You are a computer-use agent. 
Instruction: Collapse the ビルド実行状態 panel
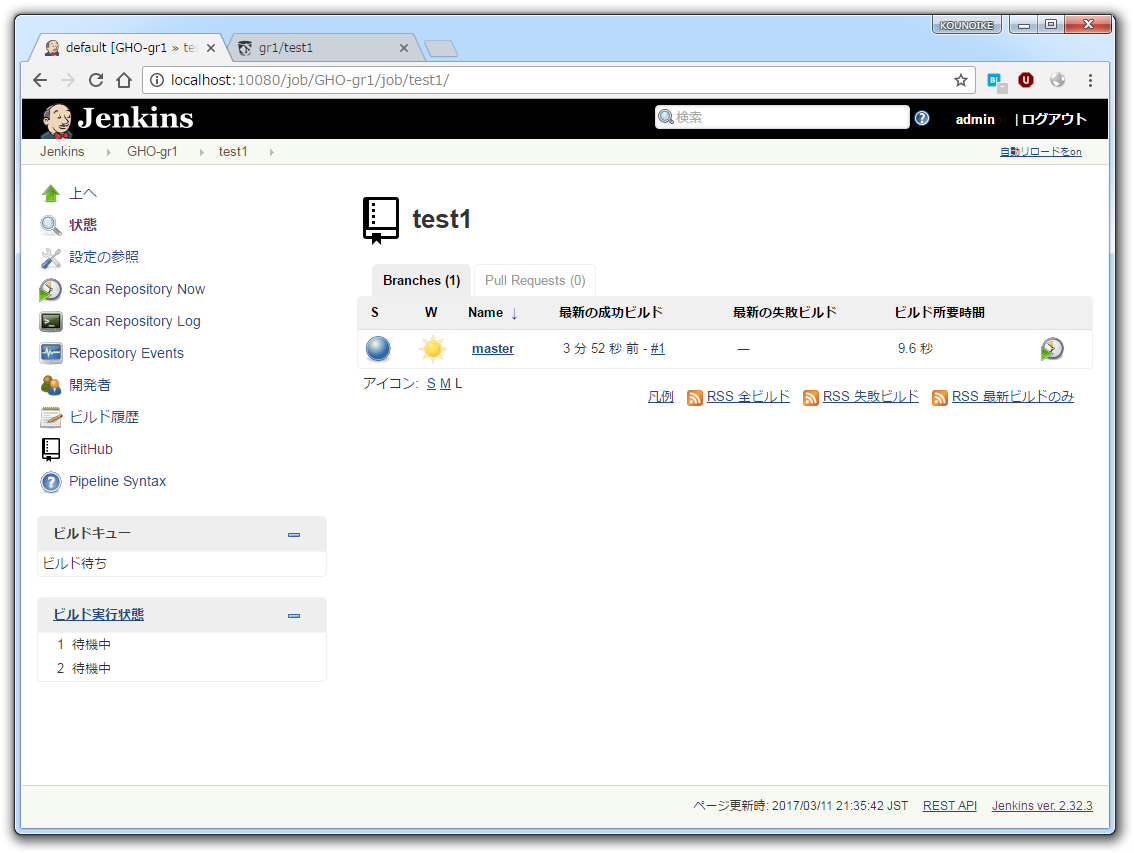pyautogui.click(x=294, y=616)
